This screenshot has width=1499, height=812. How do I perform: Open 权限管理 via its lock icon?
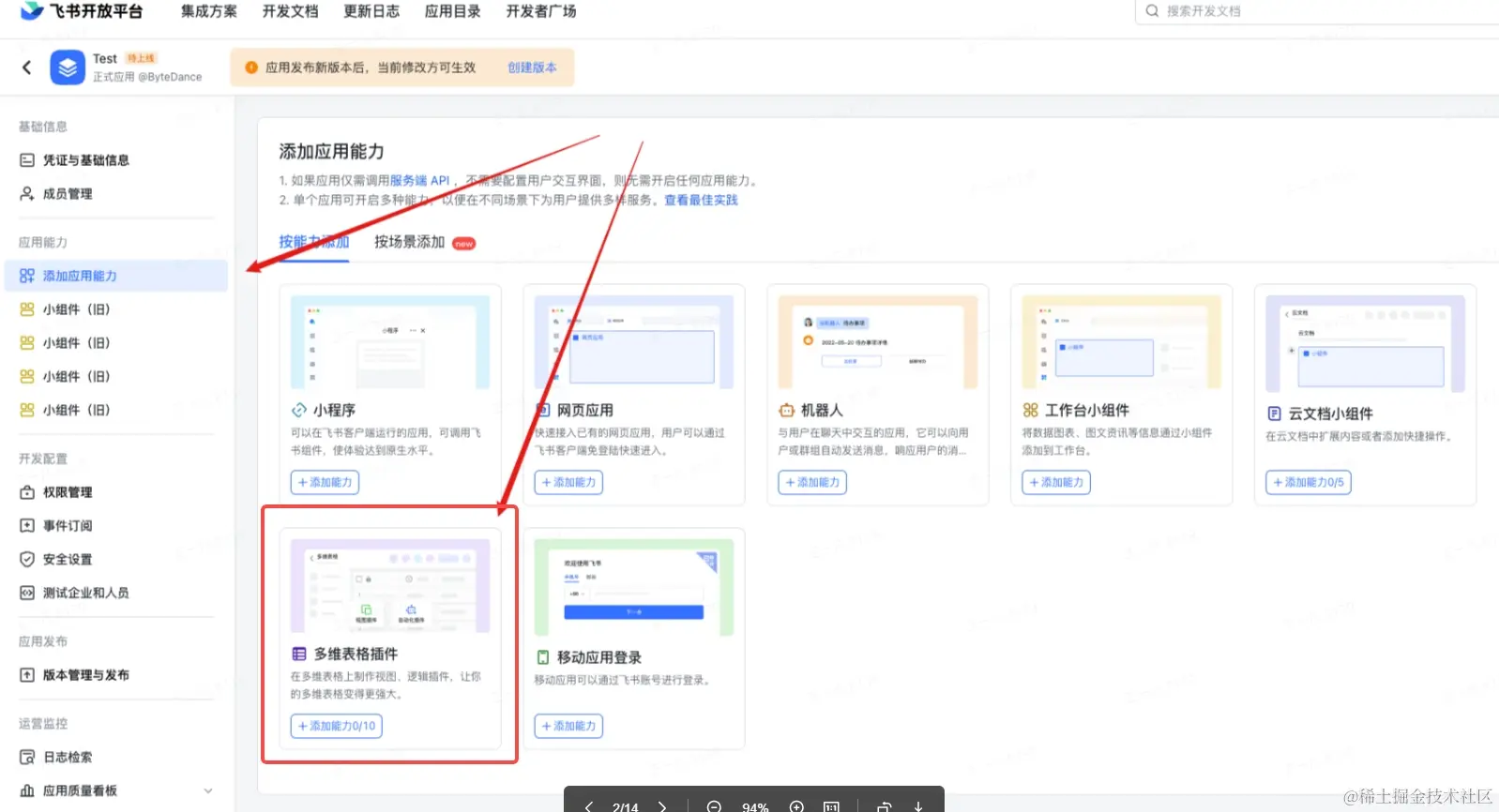pyautogui.click(x=27, y=492)
